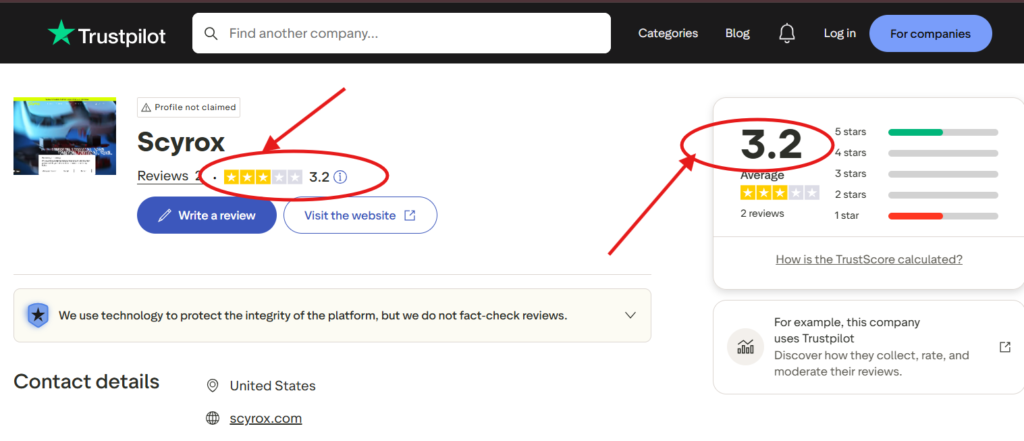This screenshot has height=441, width=1024.
Task: Select Log in
Action: pos(839,33)
